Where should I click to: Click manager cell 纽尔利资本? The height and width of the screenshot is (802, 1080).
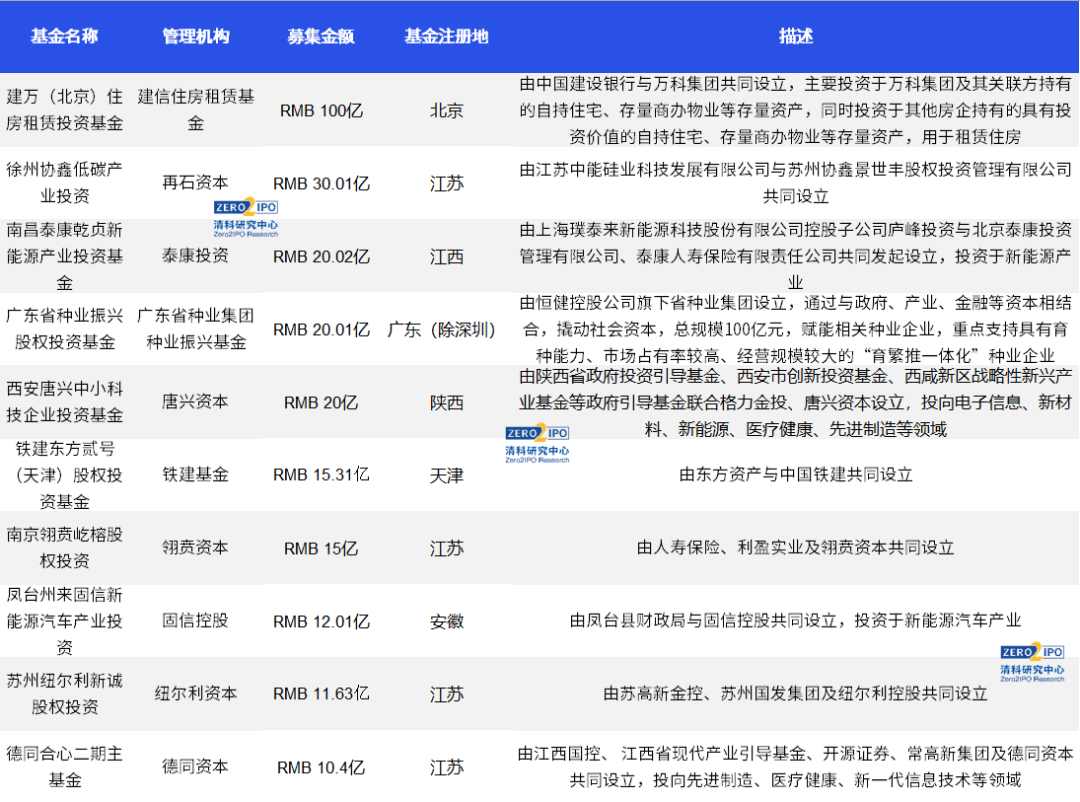pyautogui.click(x=196, y=693)
